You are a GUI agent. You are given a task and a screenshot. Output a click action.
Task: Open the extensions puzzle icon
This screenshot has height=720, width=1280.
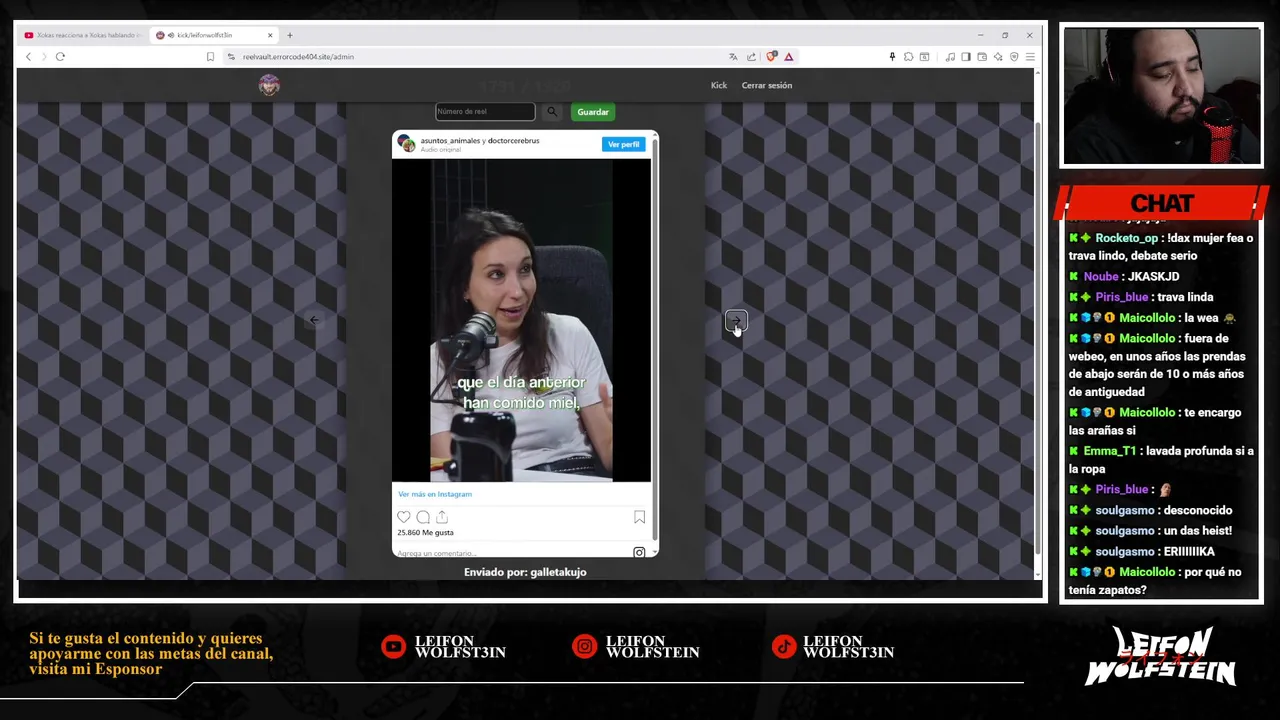908,57
